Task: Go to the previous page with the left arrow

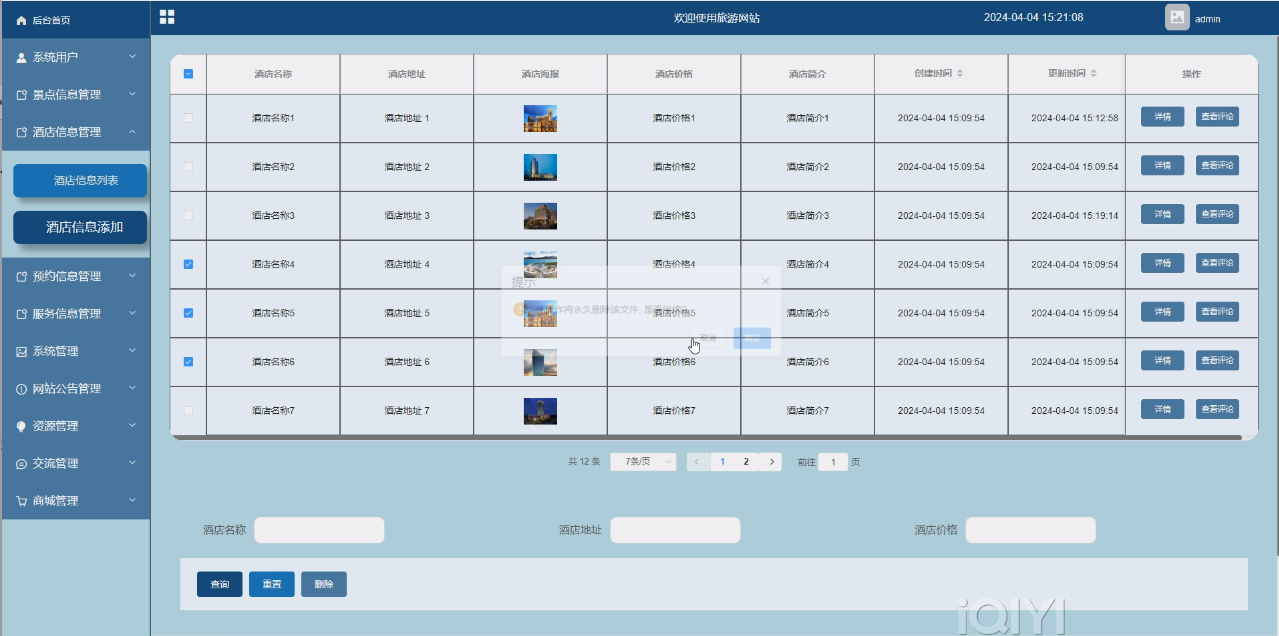Action: (x=697, y=462)
